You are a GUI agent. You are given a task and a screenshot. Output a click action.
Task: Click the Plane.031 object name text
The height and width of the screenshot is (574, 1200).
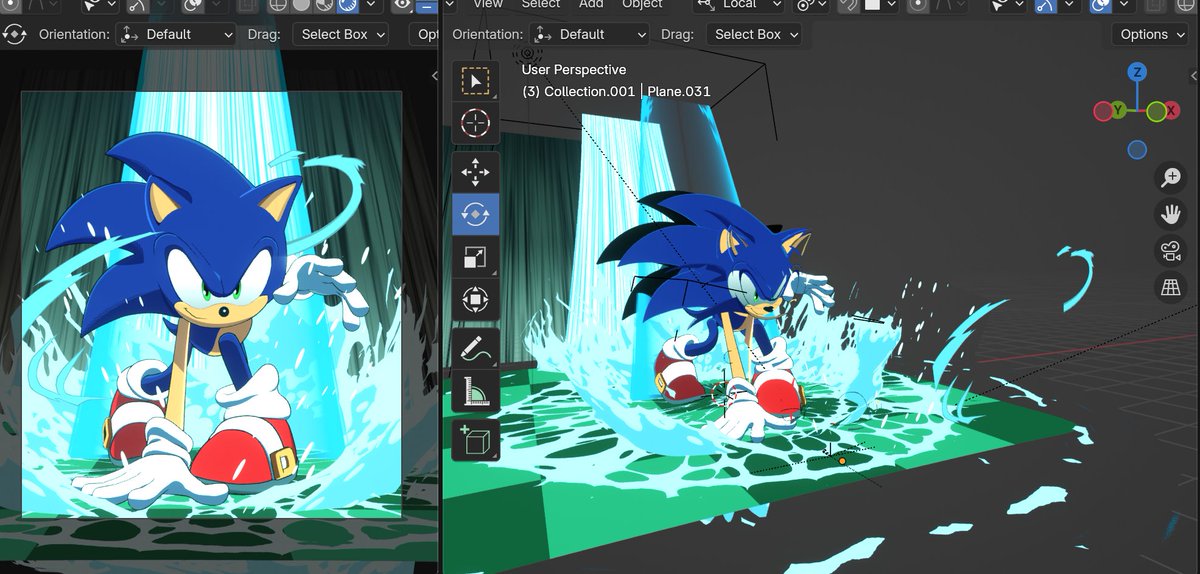[x=679, y=91]
